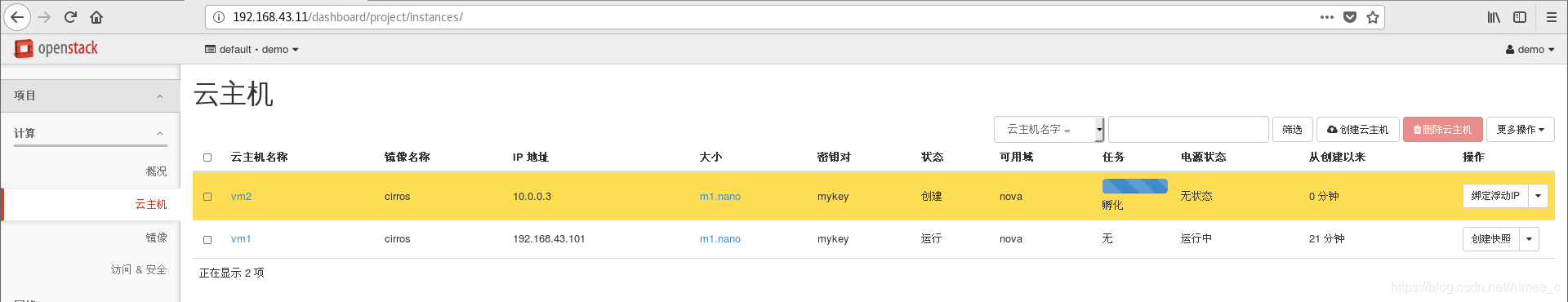
Task: Check the vm2 row checkbox
Action: click(x=207, y=197)
